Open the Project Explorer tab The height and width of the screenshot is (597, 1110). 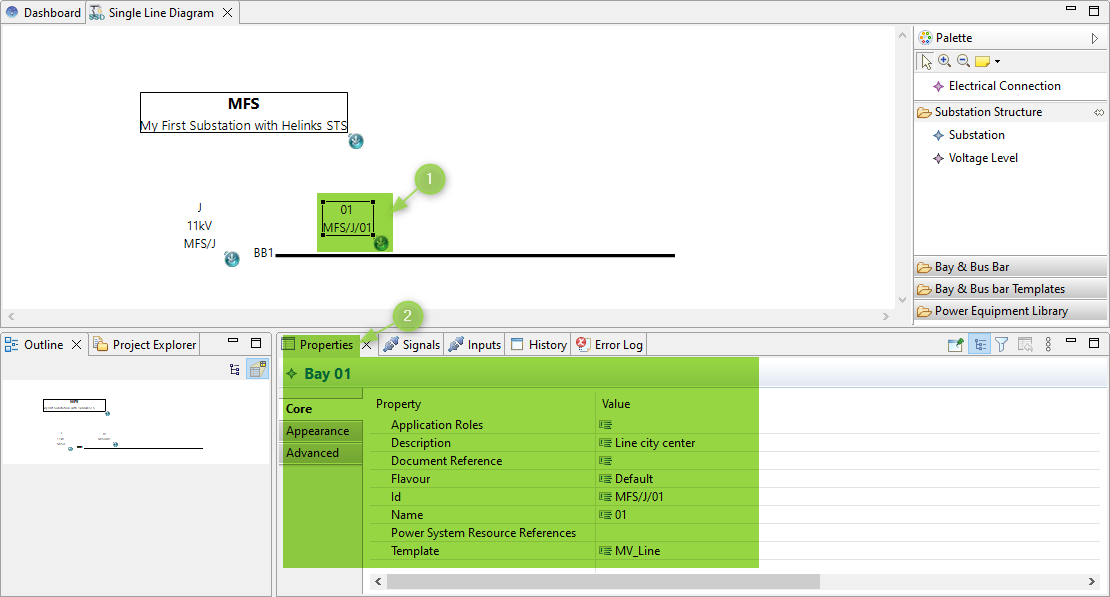pyautogui.click(x=145, y=344)
